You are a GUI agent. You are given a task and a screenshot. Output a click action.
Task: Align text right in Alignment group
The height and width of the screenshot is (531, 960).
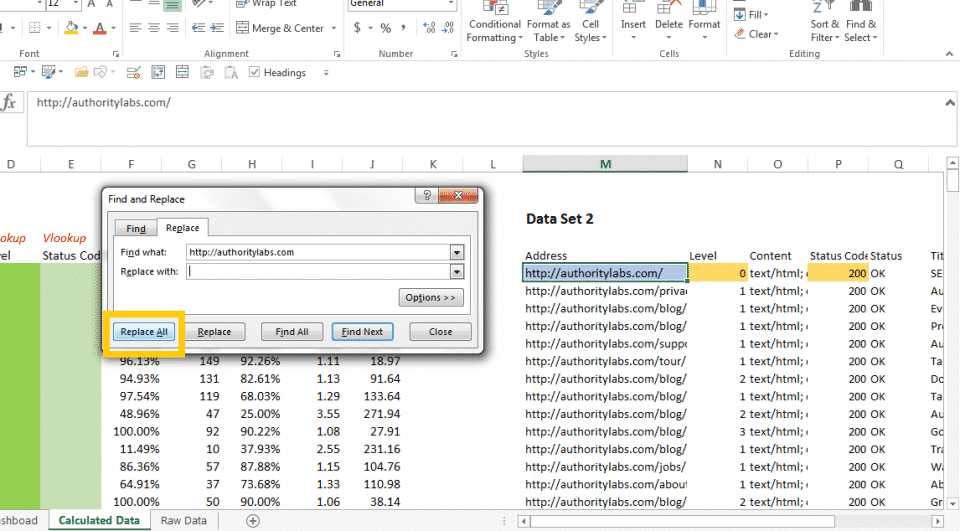click(173, 28)
